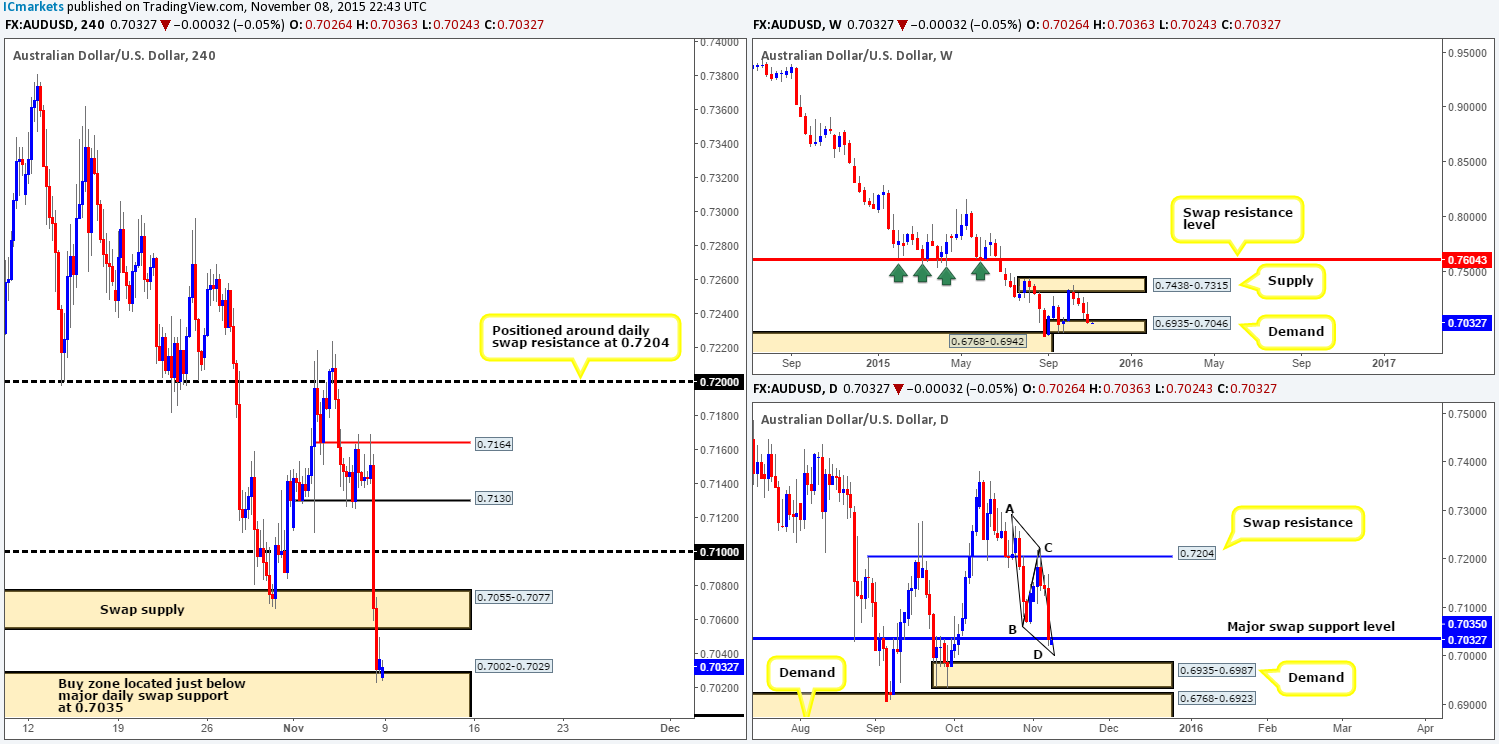Click the harmonic pattern point A label
Image resolution: width=1499 pixels, height=744 pixels.
pyautogui.click(x=1010, y=510)
